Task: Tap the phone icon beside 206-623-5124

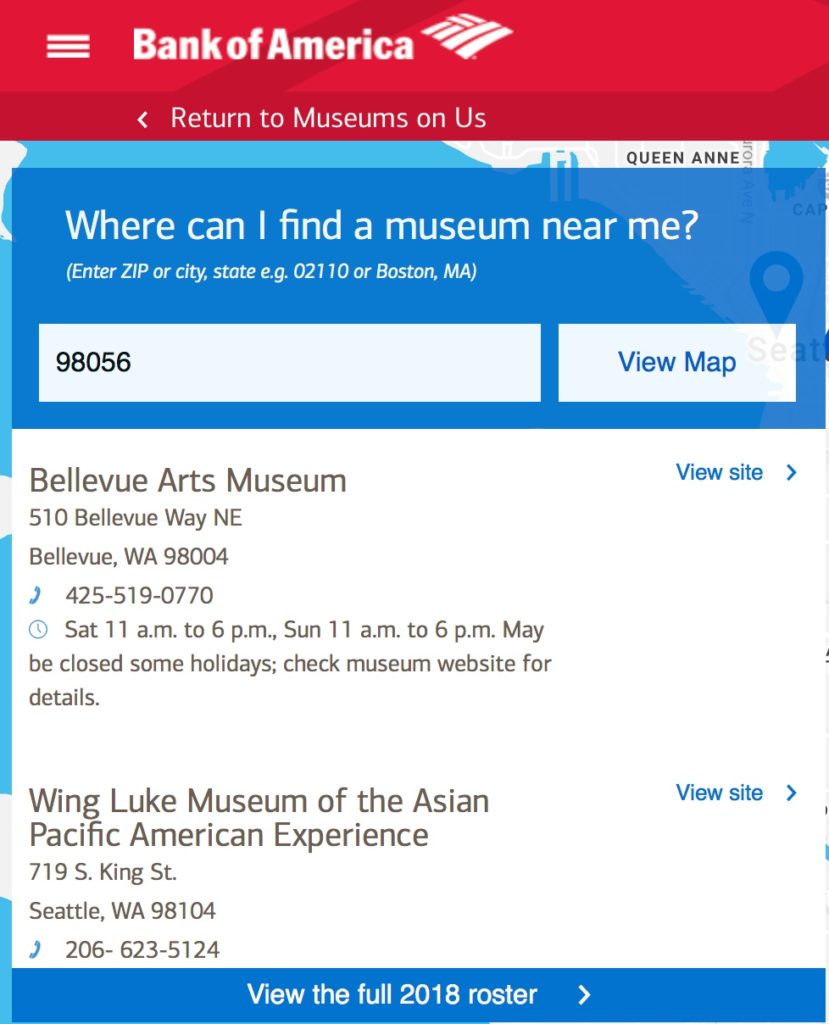Action: point(36,950)
